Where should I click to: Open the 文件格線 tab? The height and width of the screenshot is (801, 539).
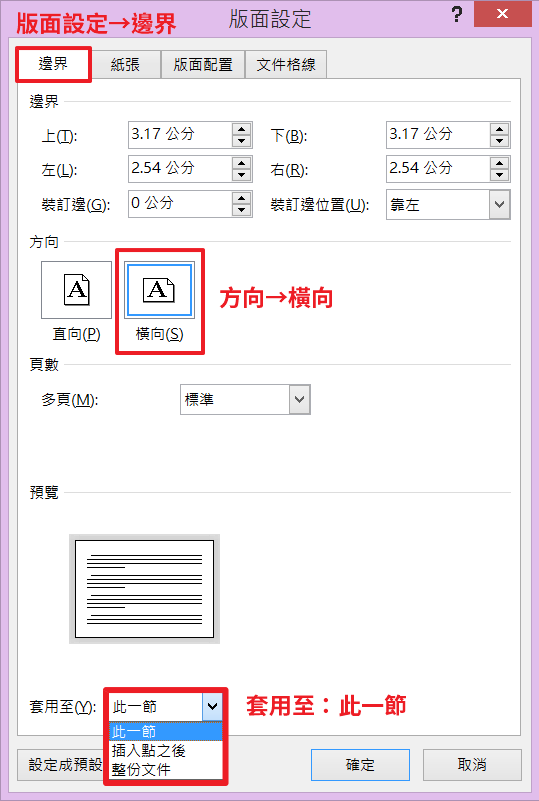pyautogui.click(x=286, y=64)
